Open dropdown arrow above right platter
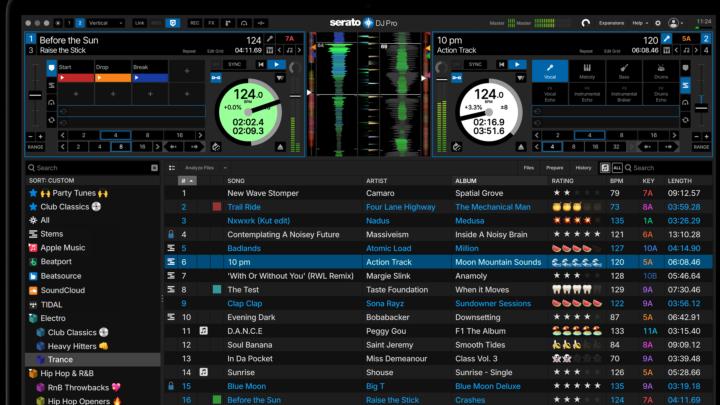 tap(520, 78)
